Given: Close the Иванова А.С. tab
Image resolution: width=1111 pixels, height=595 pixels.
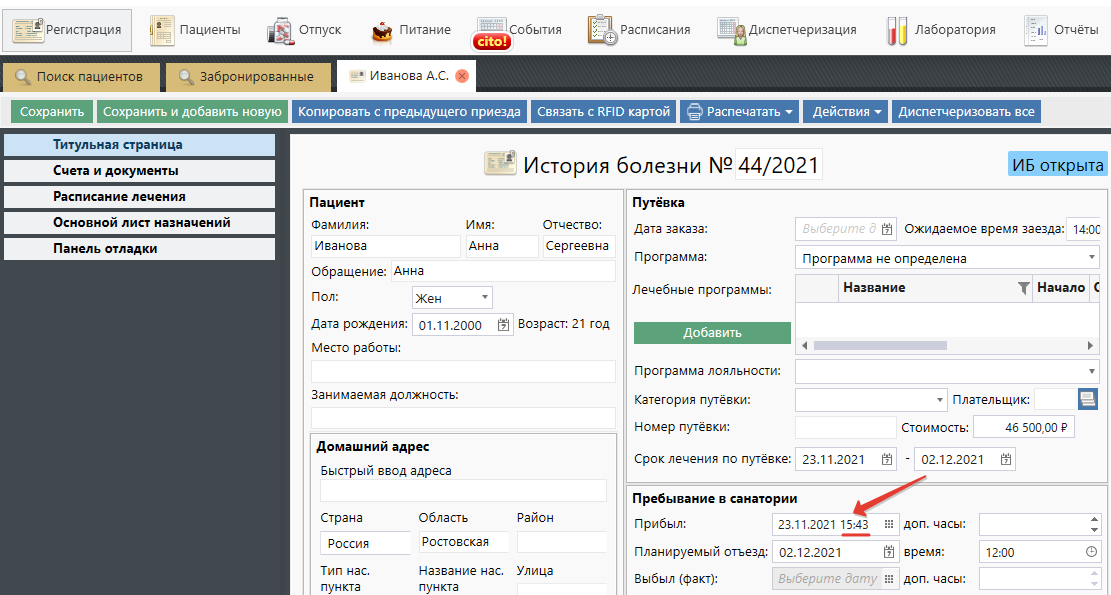Looking at the screenshot, I should [462, 76].
